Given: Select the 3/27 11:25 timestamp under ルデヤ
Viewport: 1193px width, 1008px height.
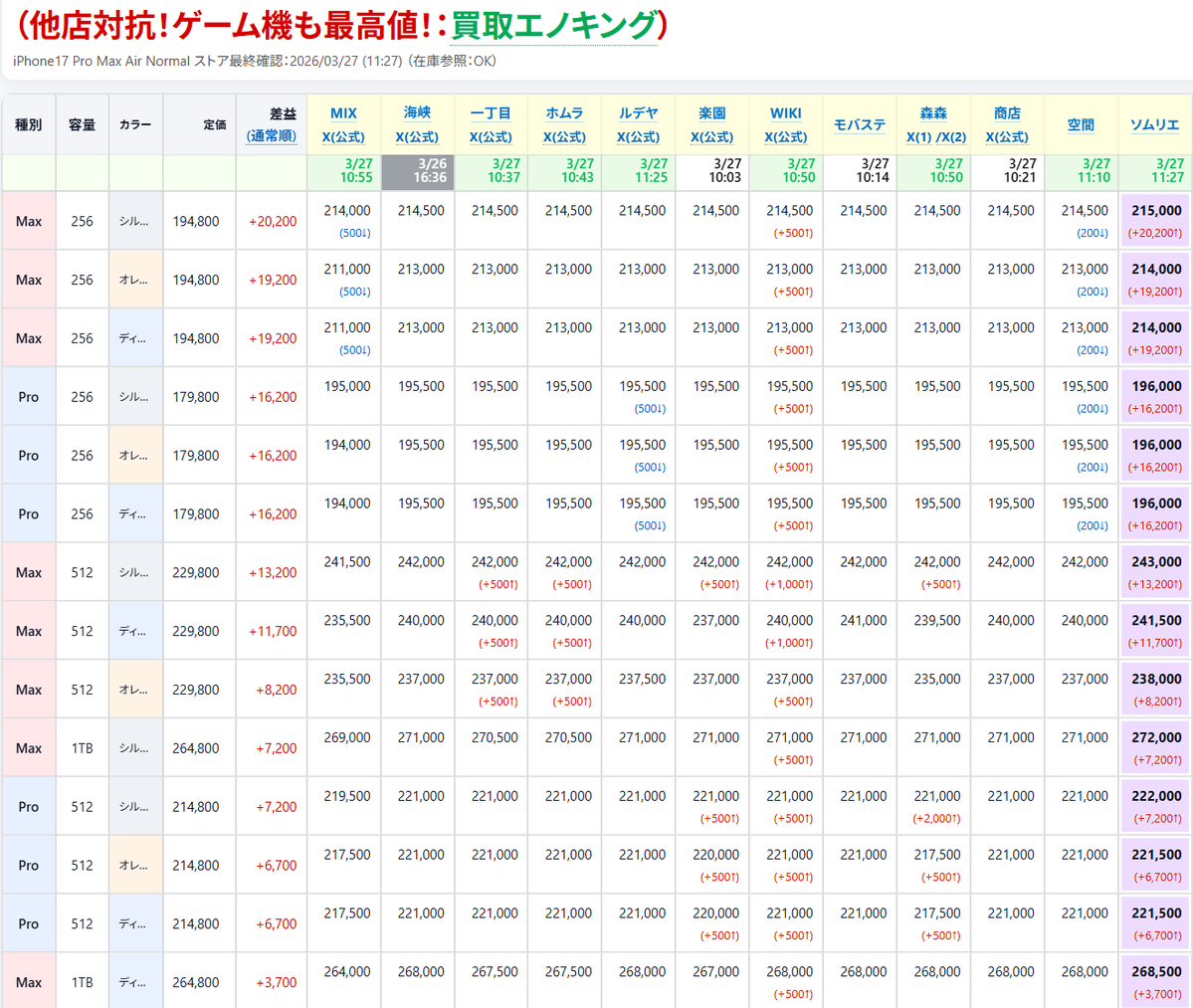Looking at the screenshot, I should click(x=639, y=172).
